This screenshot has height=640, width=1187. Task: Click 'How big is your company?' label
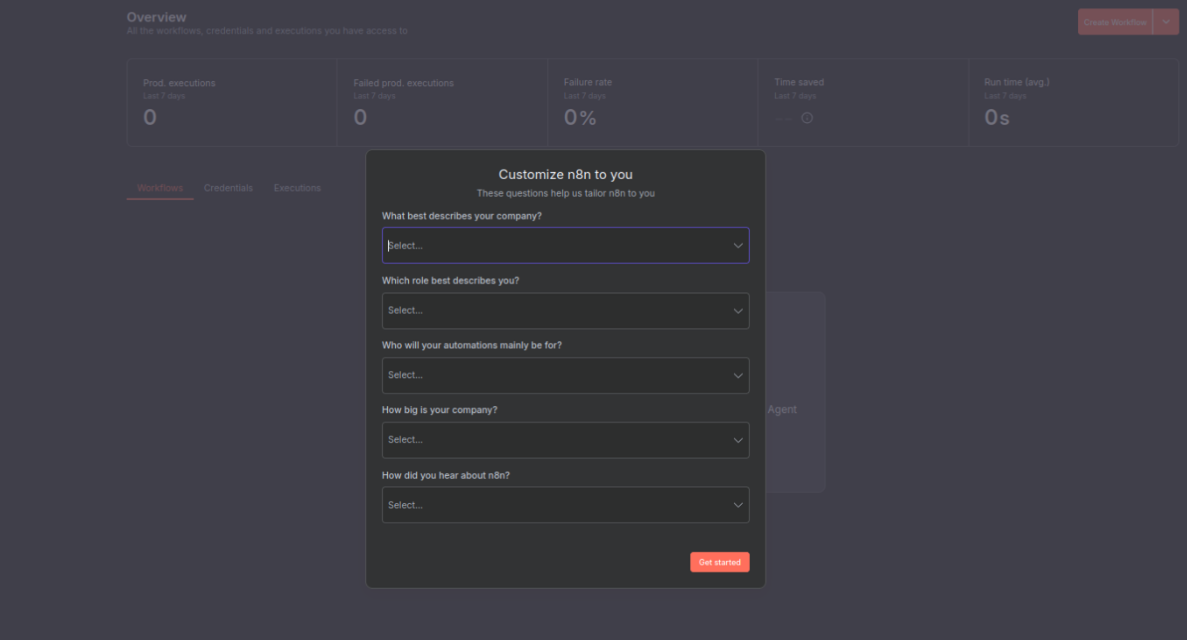(x=440, y=410)
